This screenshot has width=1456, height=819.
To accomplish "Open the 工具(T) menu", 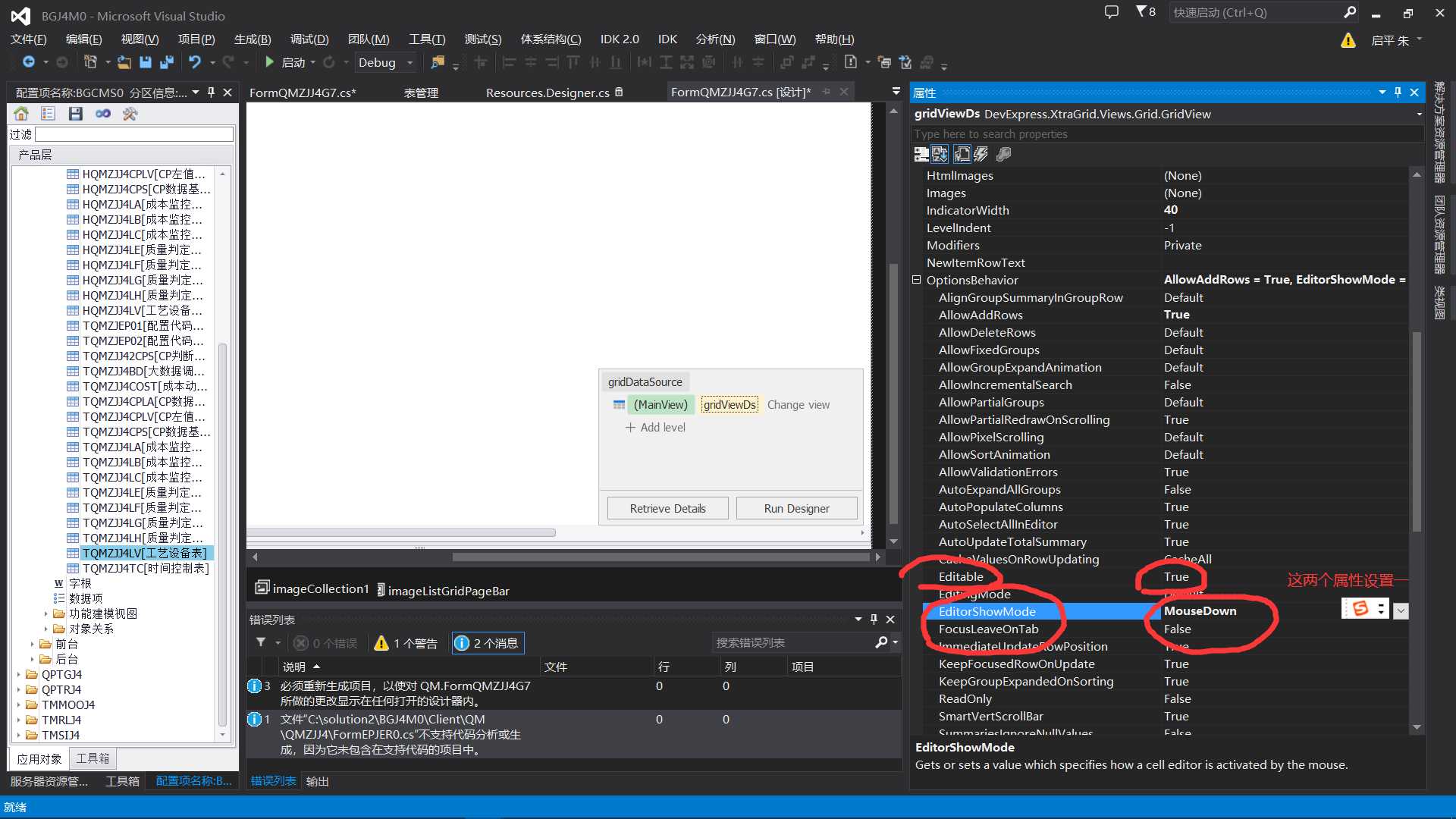I will pyautogui.click(x=427, y=39).
